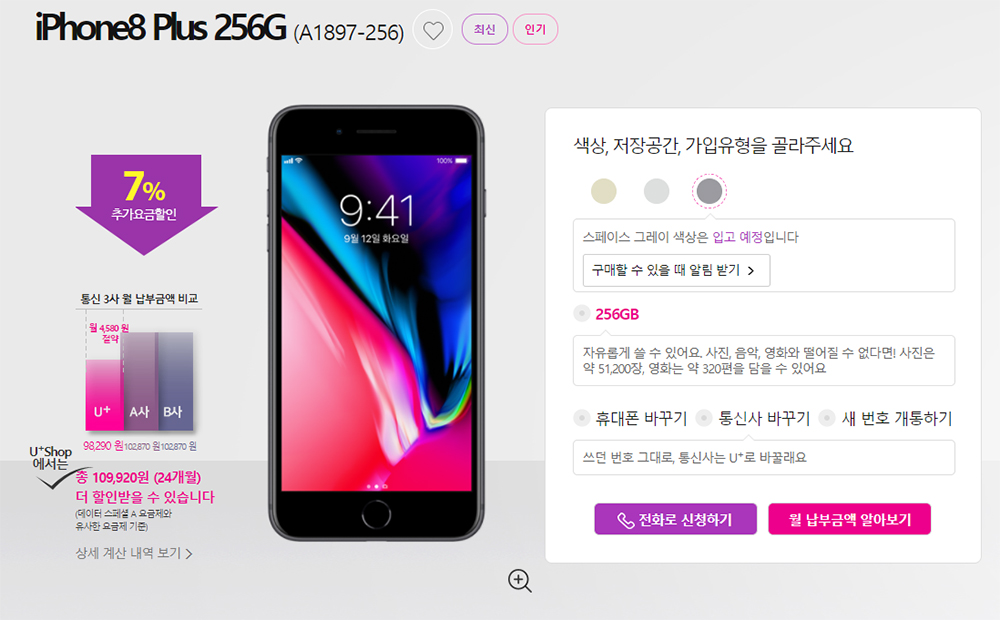The image size is (1000, 620).
Task: Click the checkmark next to U+Shop label
Action: (x=56, y=481)
